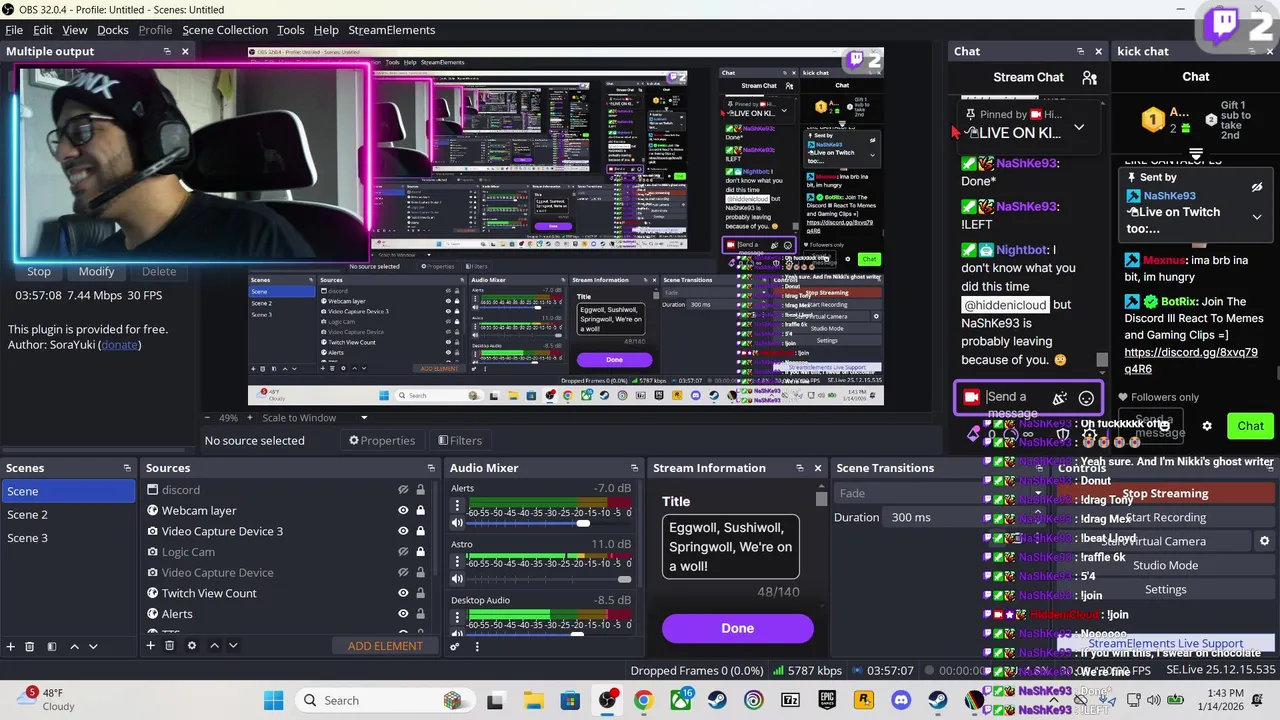Viewport: 1280px width, 720px height.
Task: Open the Scene Collection menu
Action: point(225,30)
